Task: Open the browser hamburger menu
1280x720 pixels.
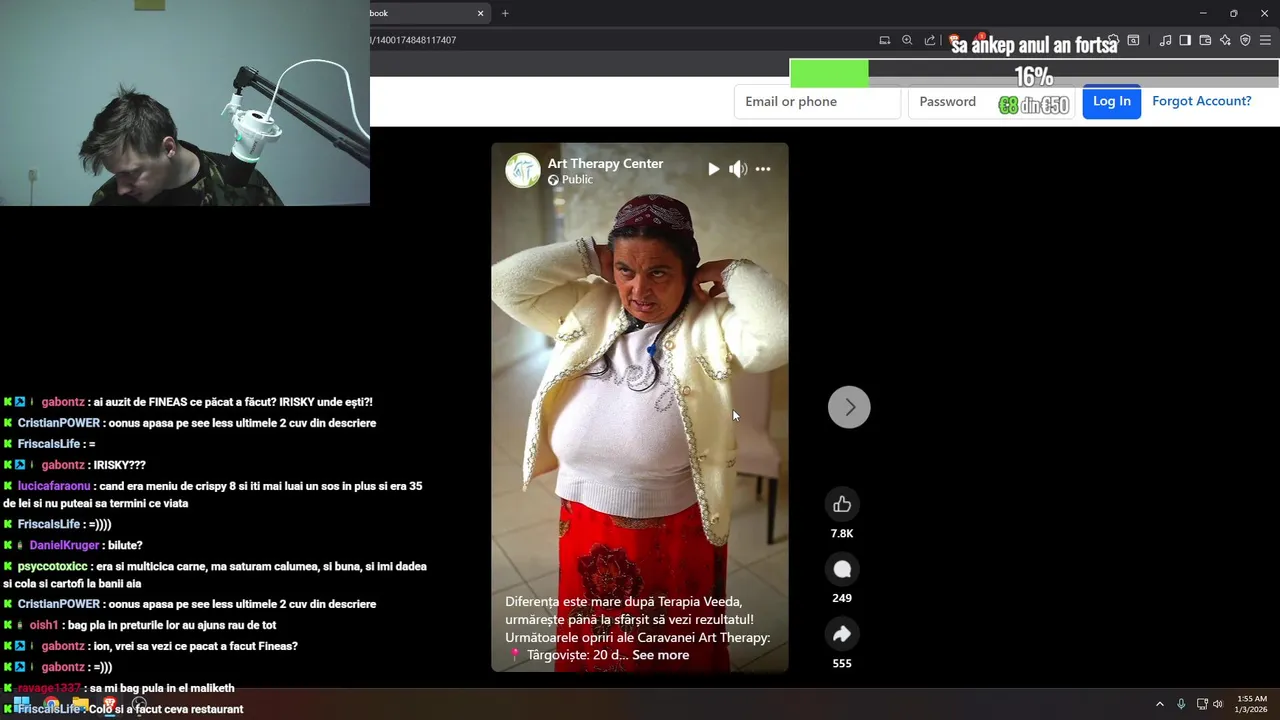Action: pos(1266,40)
